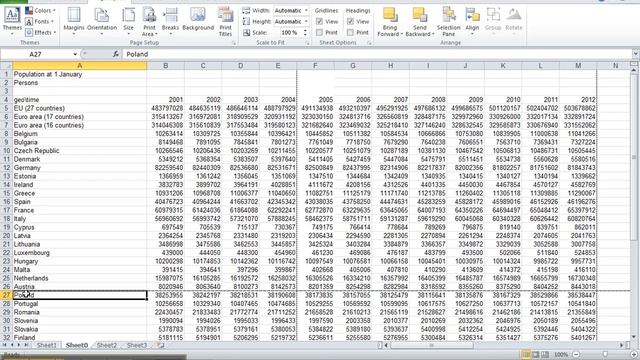Open theme Effects menu
Viewport: 640px width, 360px height.
41,32
